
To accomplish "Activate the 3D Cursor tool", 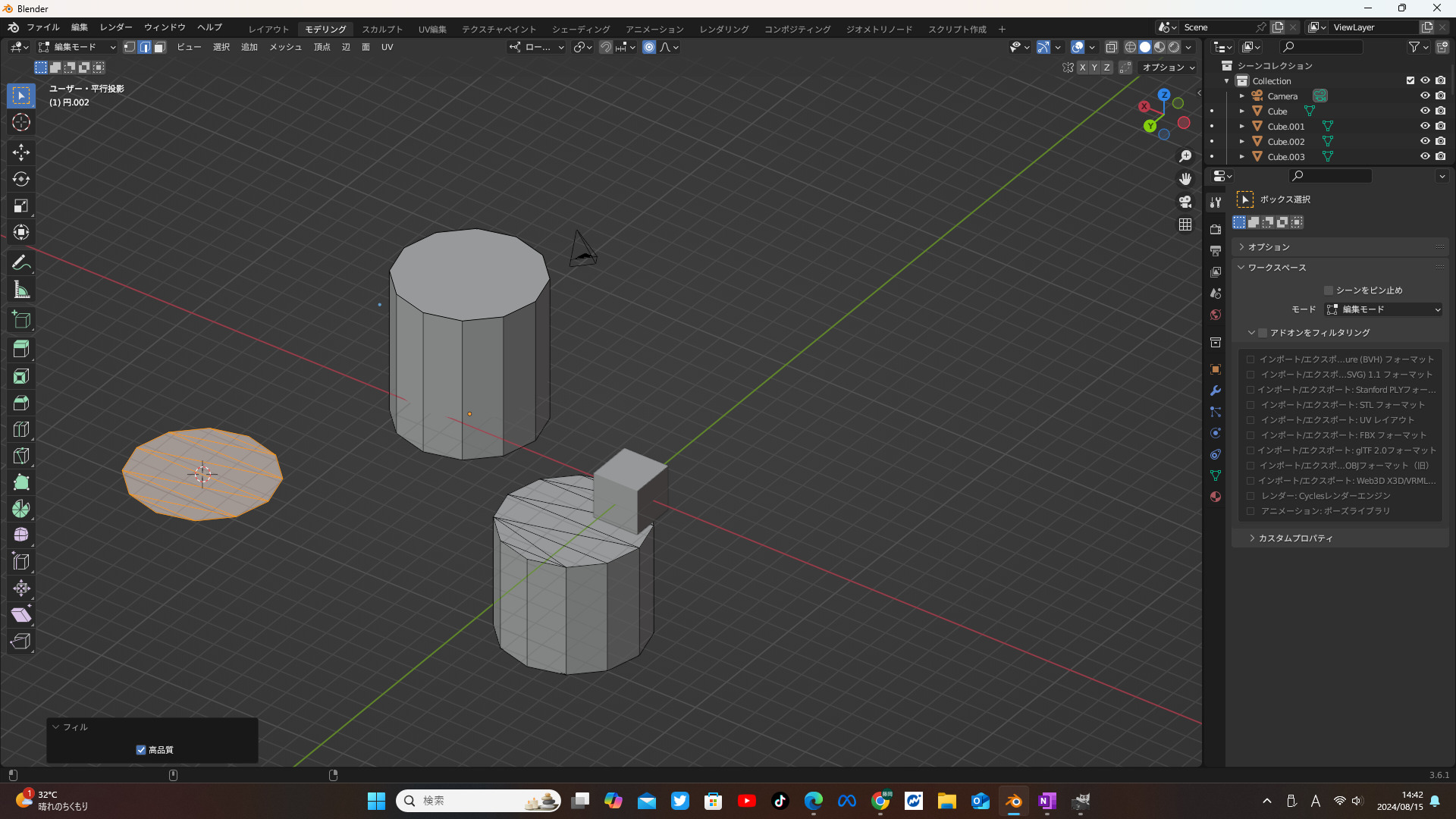I will [21, 122].
